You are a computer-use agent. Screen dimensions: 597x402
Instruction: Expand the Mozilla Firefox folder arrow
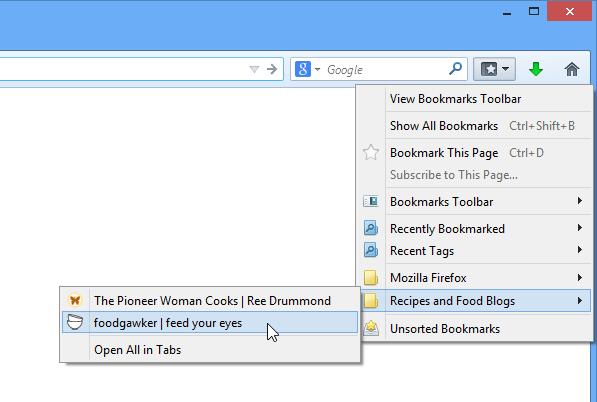click(579, 278)
